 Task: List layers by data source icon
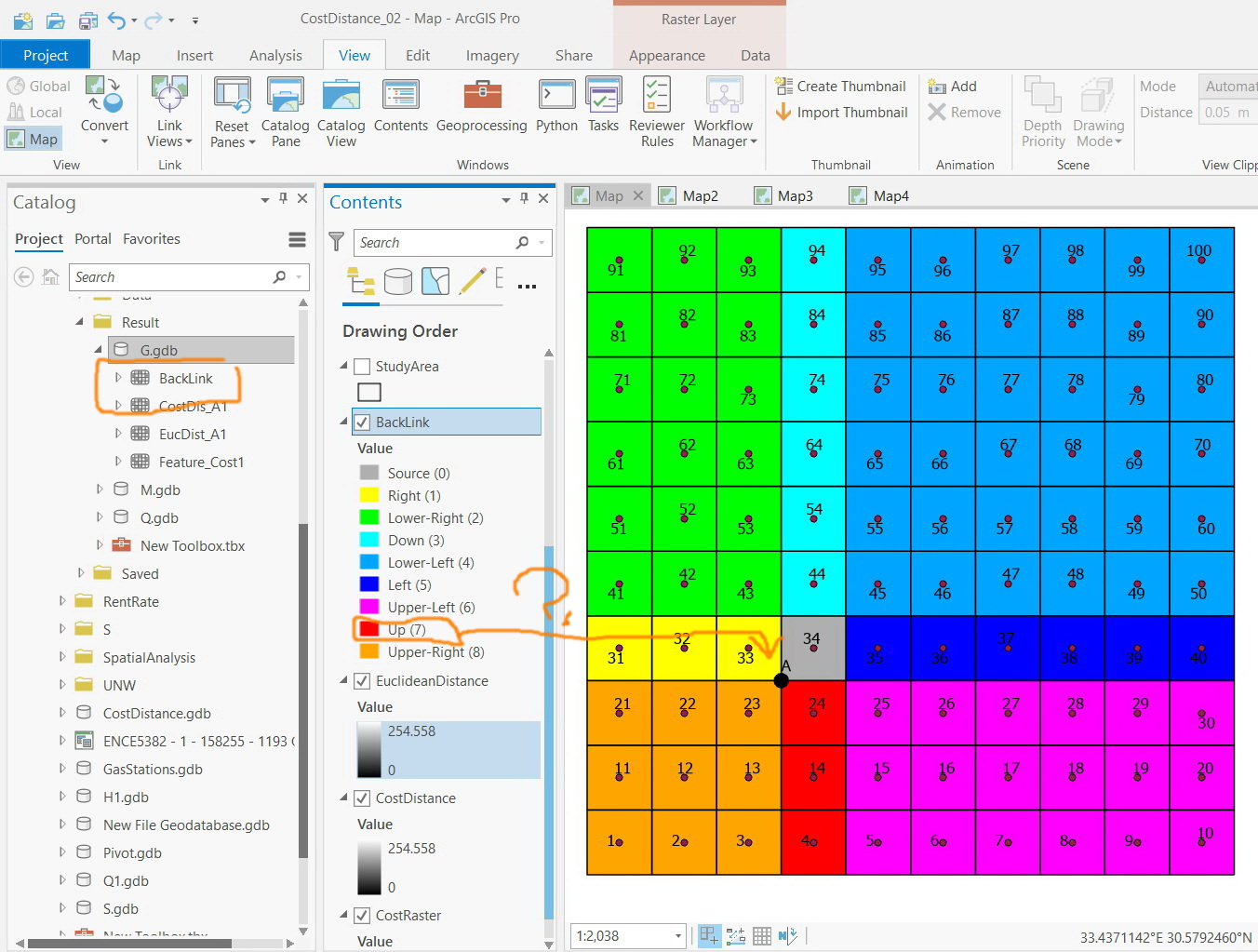[x=398, y=281]
